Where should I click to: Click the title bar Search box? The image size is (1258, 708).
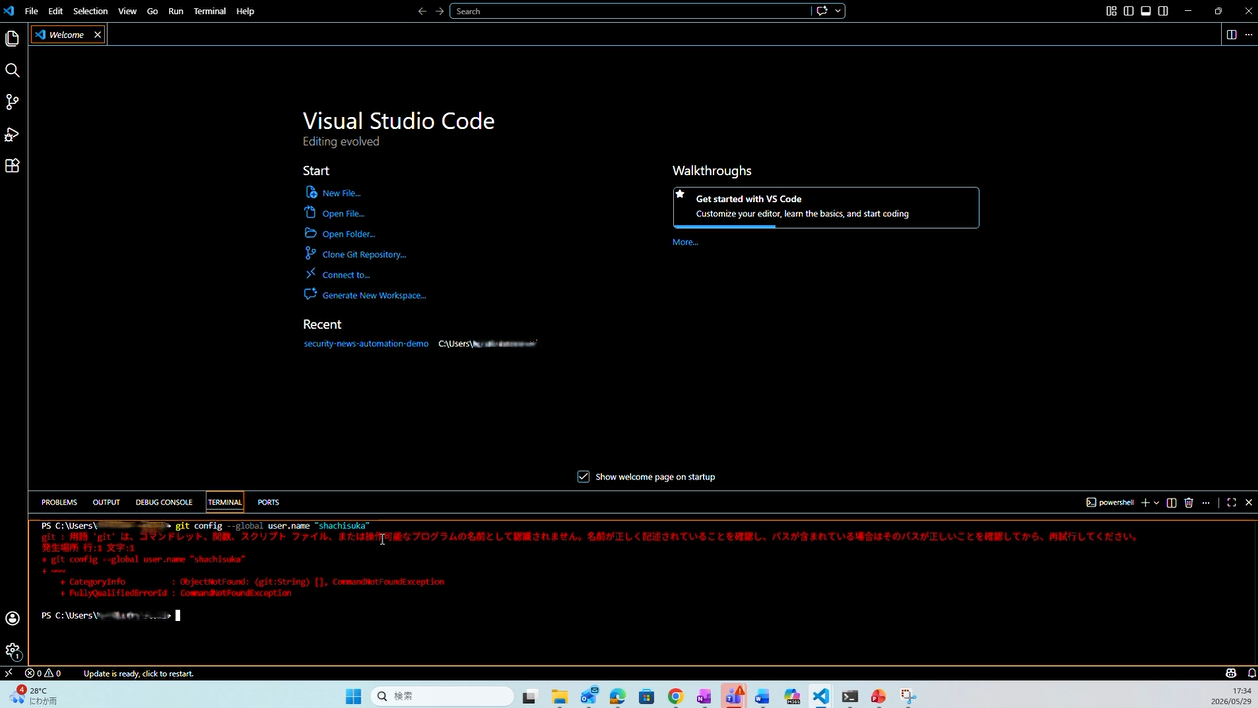pyautogui.click(x=630, y=11)
